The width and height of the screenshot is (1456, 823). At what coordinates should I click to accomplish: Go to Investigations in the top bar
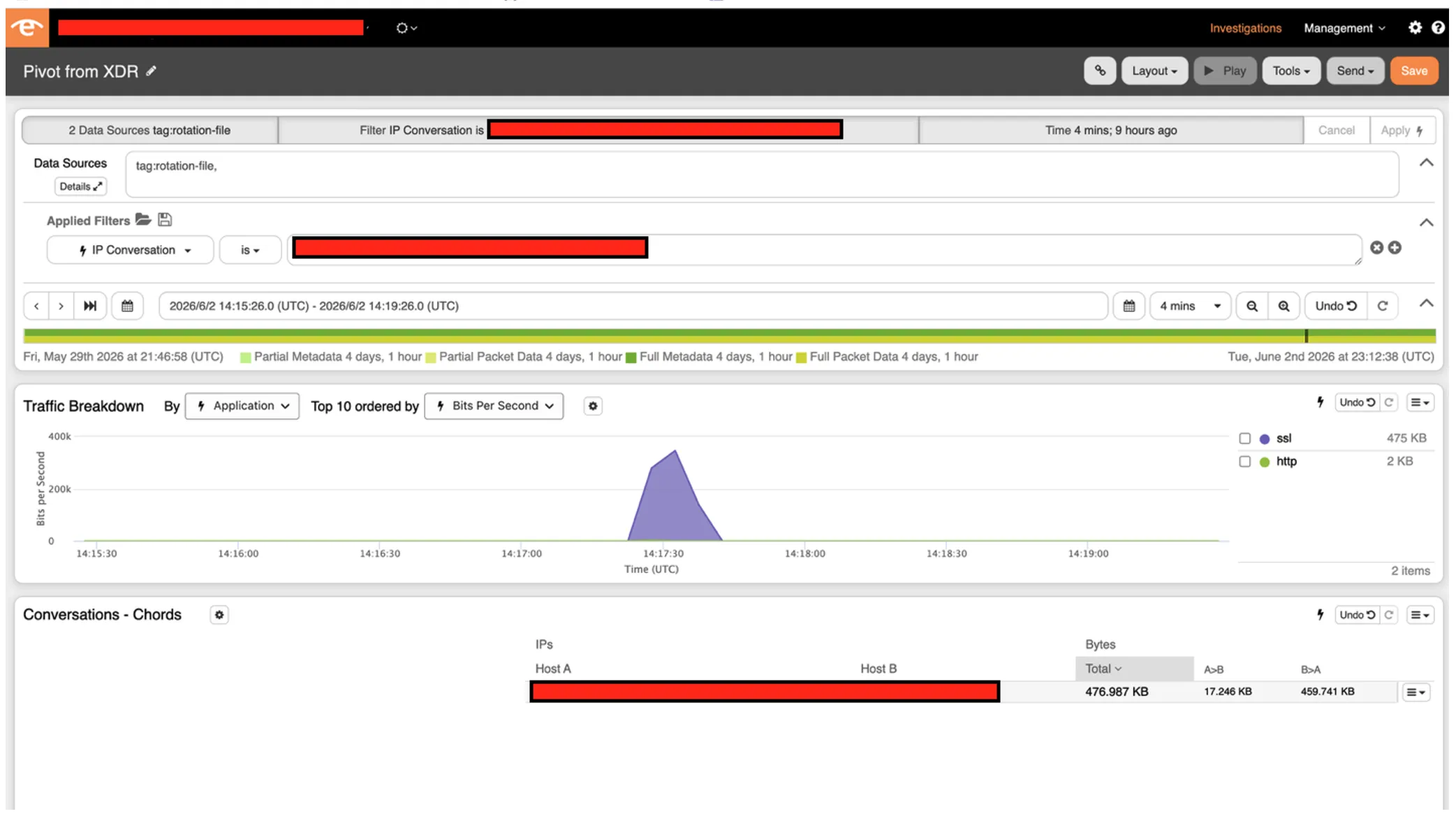1245,28
